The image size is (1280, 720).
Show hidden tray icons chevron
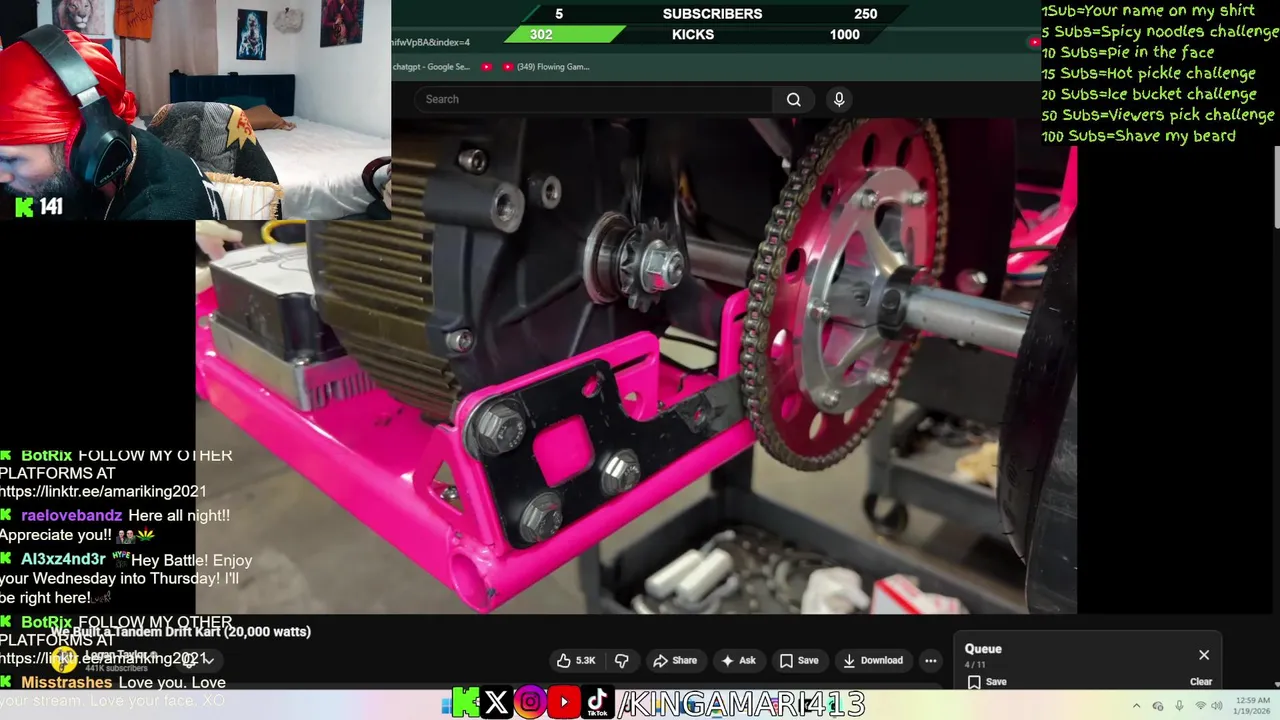[1136, 706]
